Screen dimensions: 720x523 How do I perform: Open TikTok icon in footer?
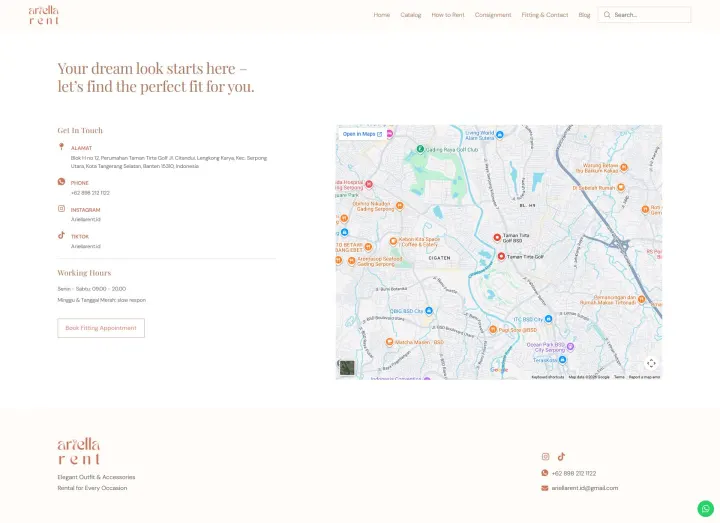point(561,456)
